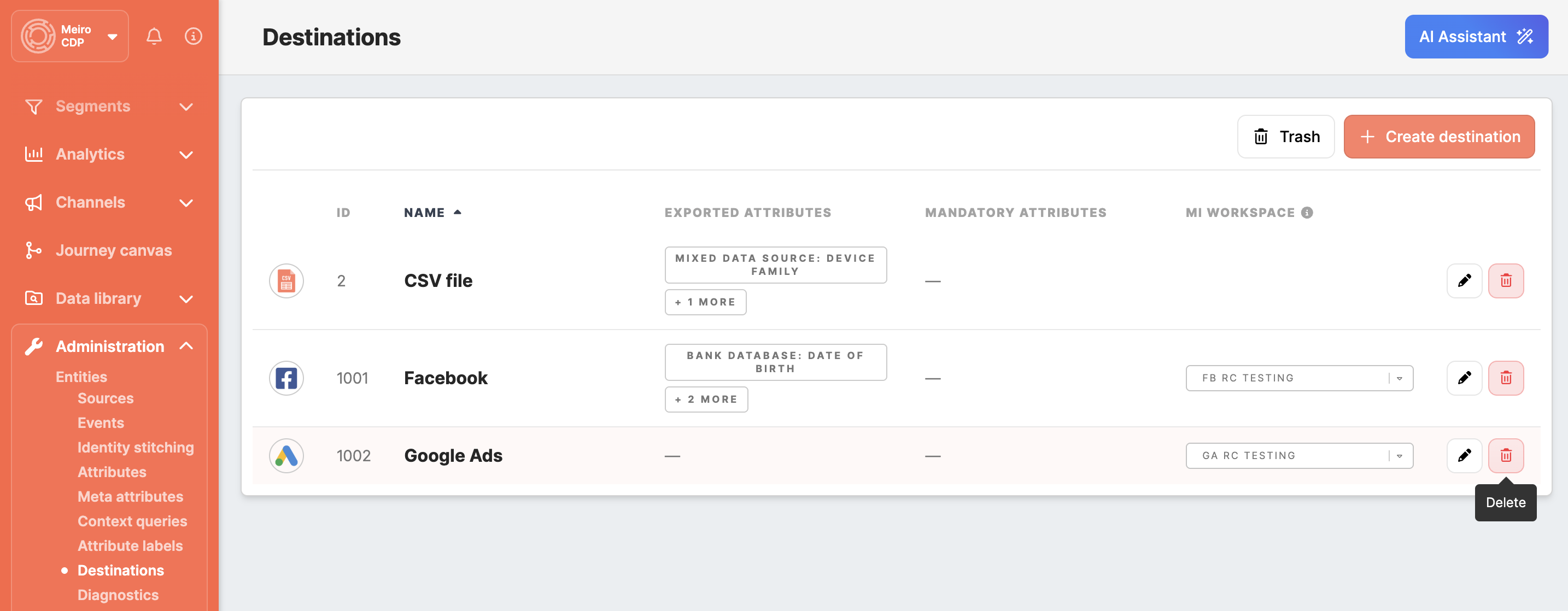Collapse the Administration section
This screenshot has height=611, width=1568.
[186, 346]
